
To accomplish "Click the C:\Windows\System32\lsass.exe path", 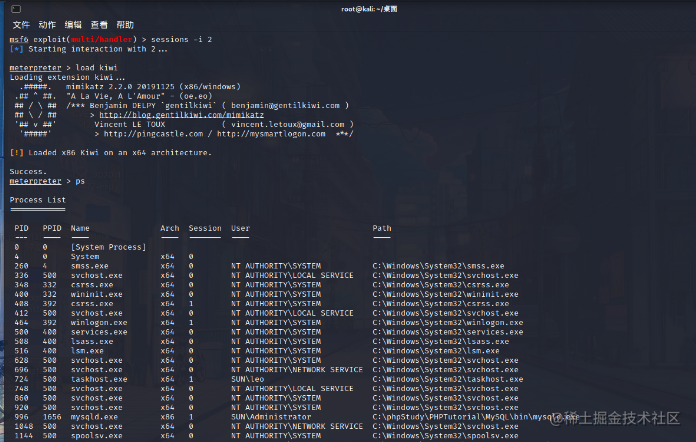I will pos(440,341).
